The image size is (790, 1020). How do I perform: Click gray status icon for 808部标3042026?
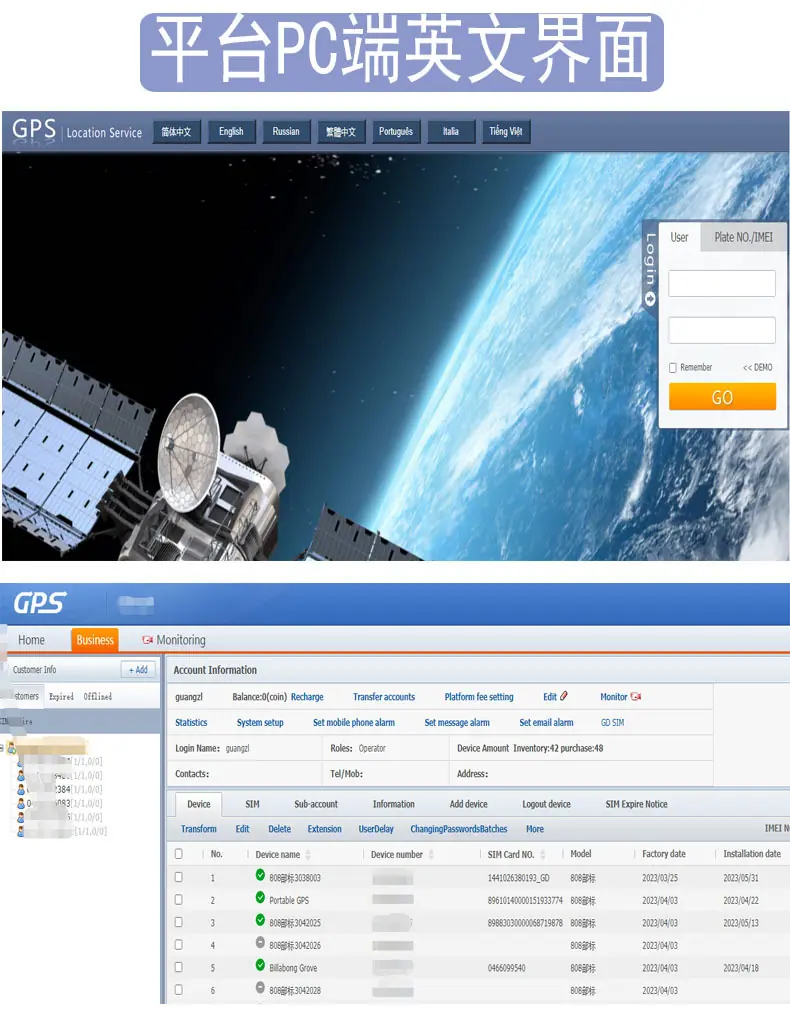pos(260,943)
